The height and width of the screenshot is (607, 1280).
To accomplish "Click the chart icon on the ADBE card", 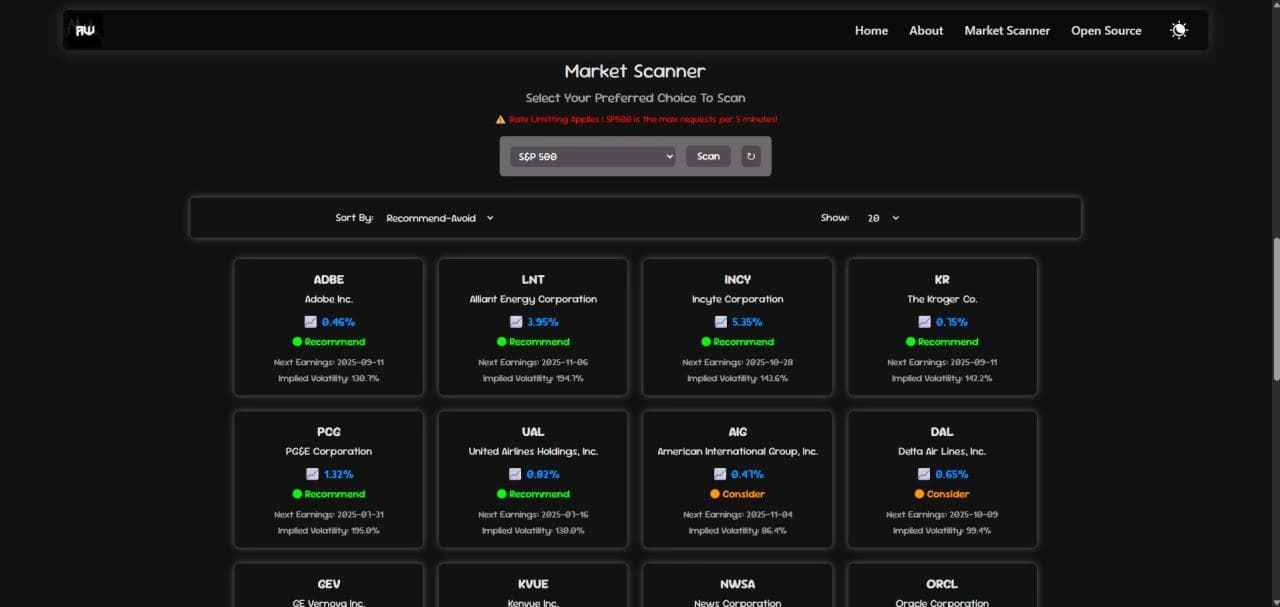I will 311,322.
